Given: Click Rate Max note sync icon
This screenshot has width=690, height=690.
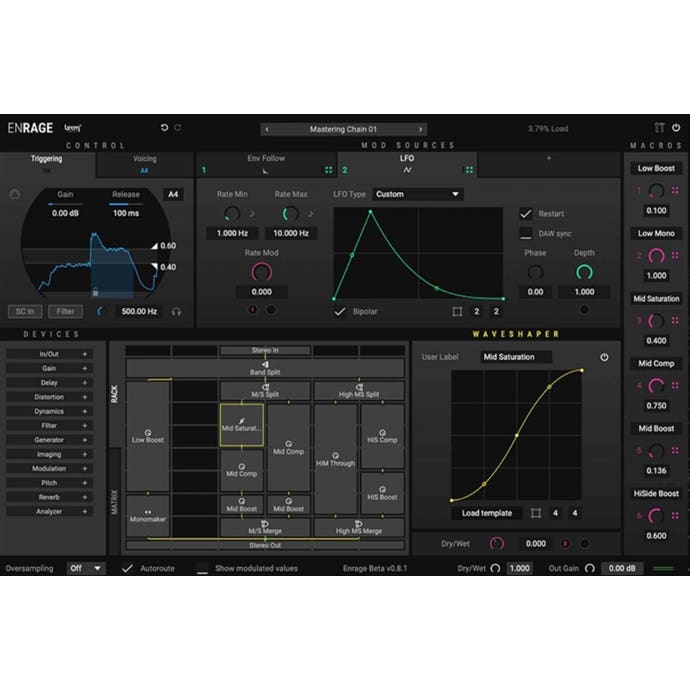Looking at the screenshot, I should tap(311, 214).
